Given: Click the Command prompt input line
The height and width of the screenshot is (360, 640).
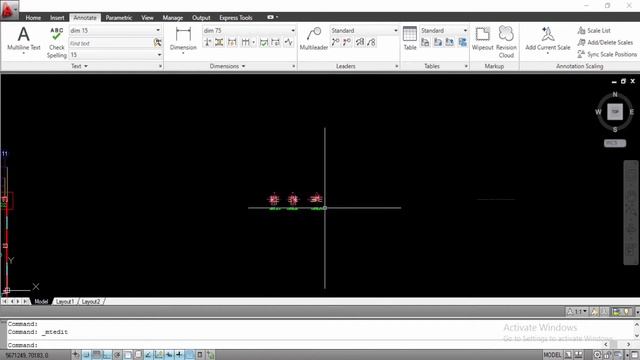Looking at the screenshot, I should point(302,345).
